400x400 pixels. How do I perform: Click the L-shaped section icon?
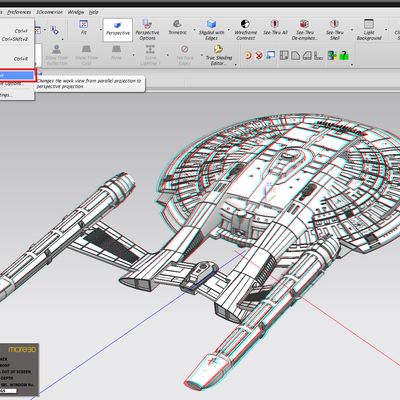click(x=319, y=55)
